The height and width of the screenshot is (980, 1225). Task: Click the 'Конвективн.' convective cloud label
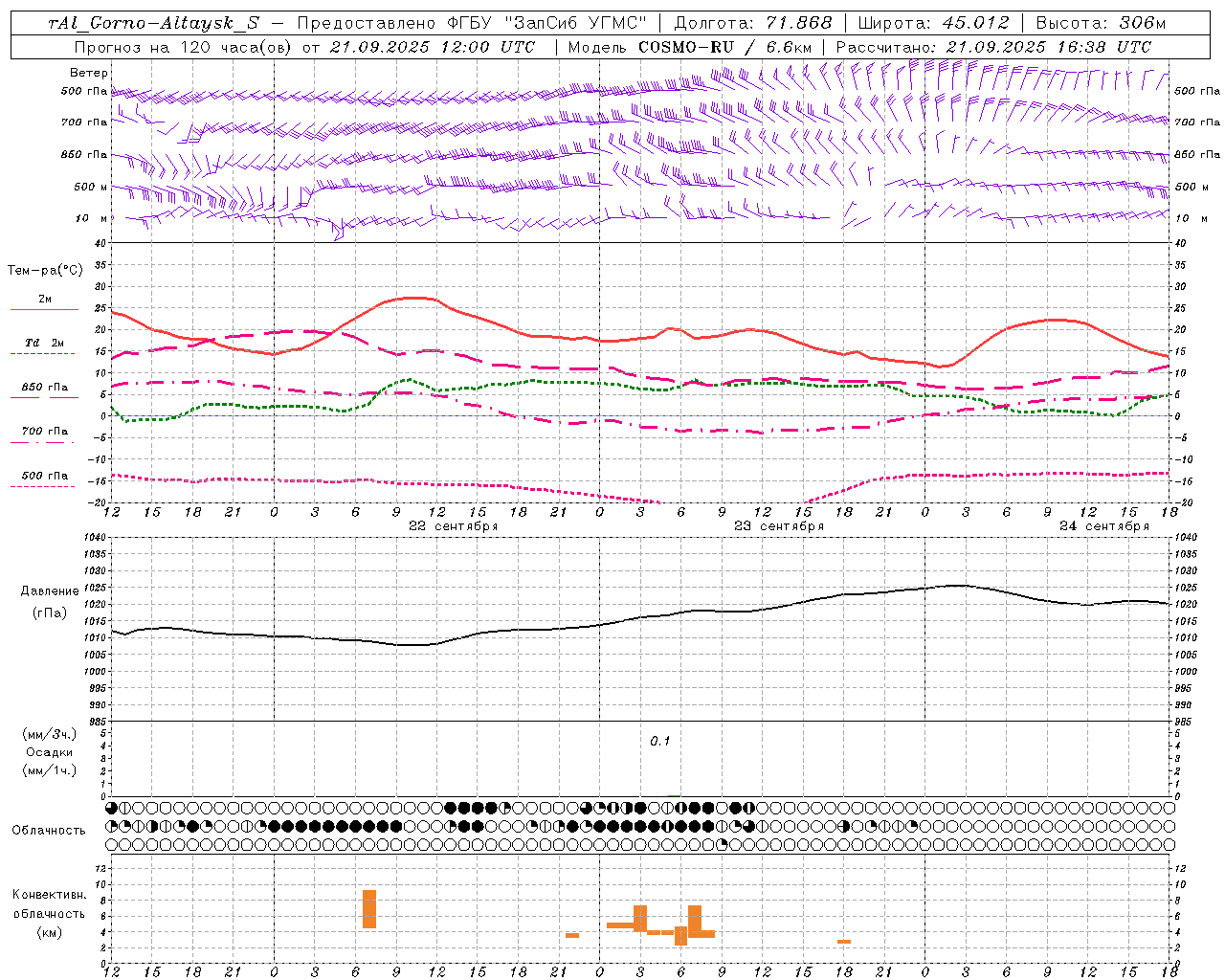(50, 895)
